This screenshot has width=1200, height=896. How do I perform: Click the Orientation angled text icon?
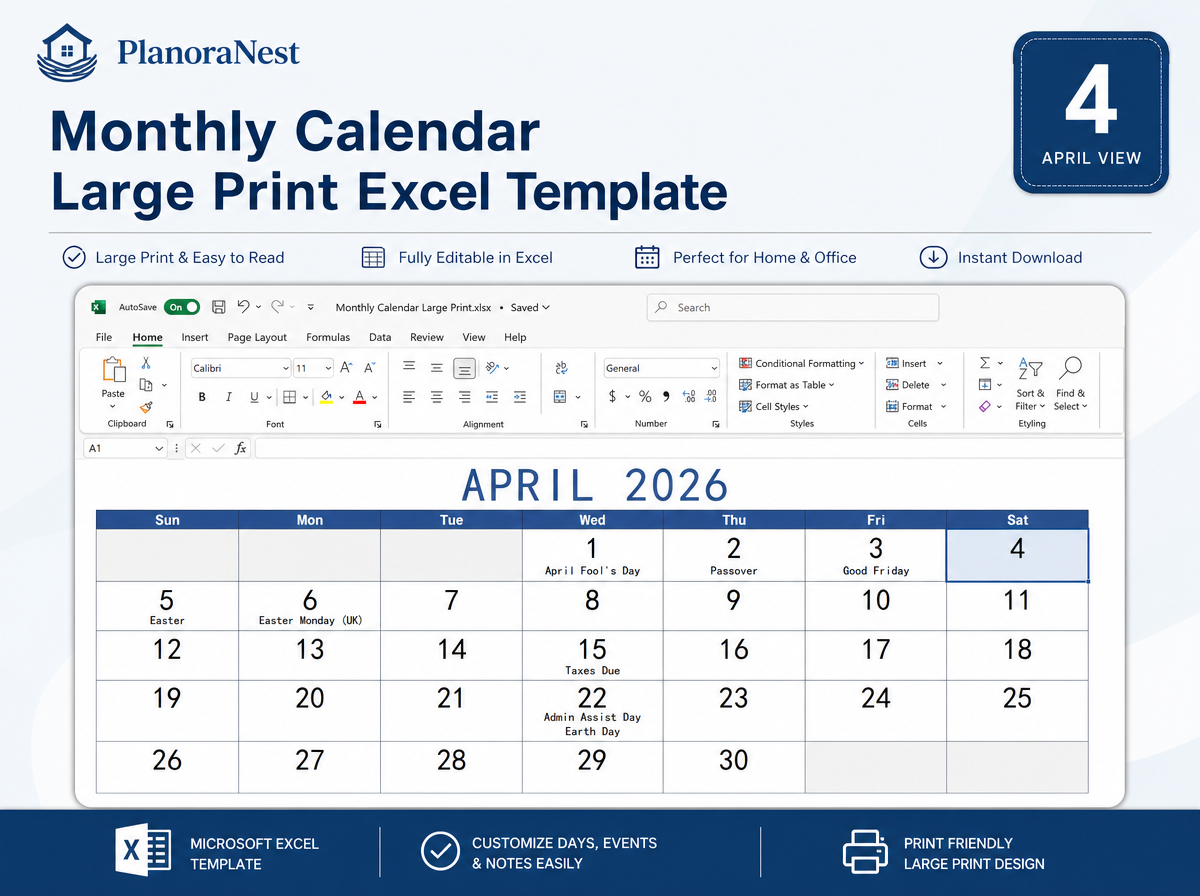(493, 368)
